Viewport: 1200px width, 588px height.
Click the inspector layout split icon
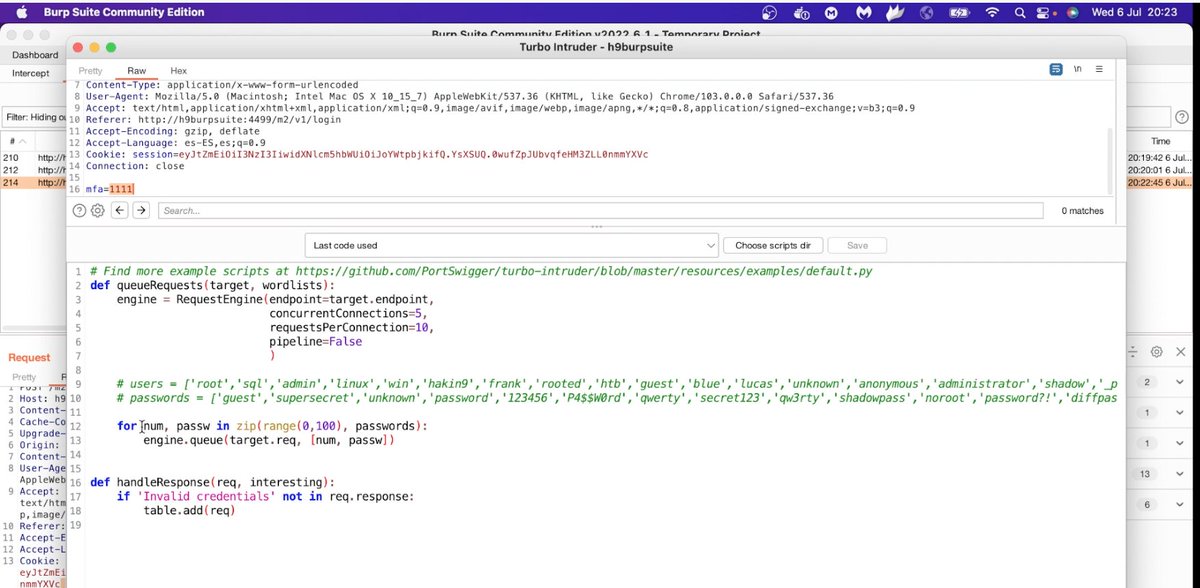tap(1132, 352)
